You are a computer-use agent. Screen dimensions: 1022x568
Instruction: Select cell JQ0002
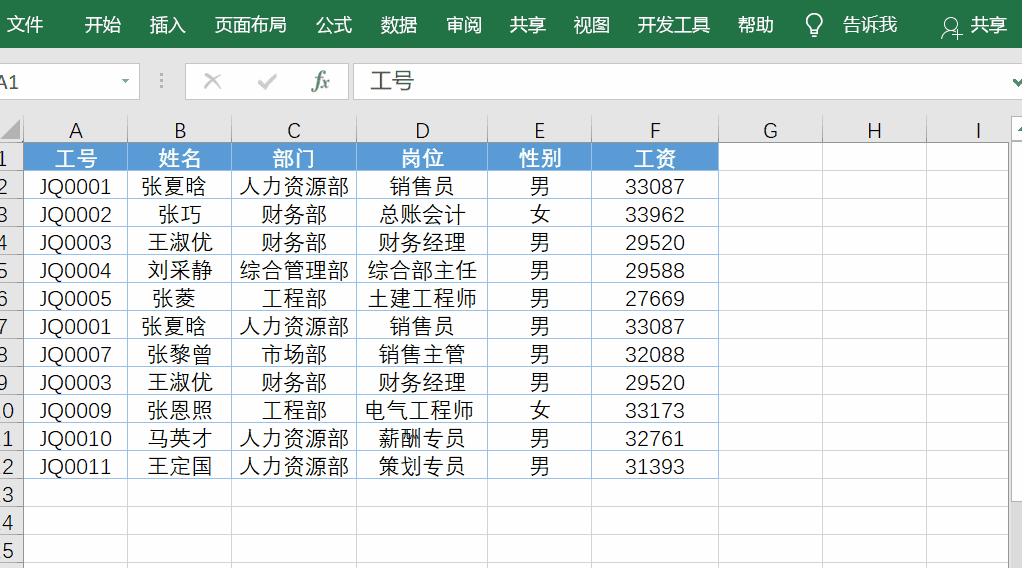pos(76,214)
